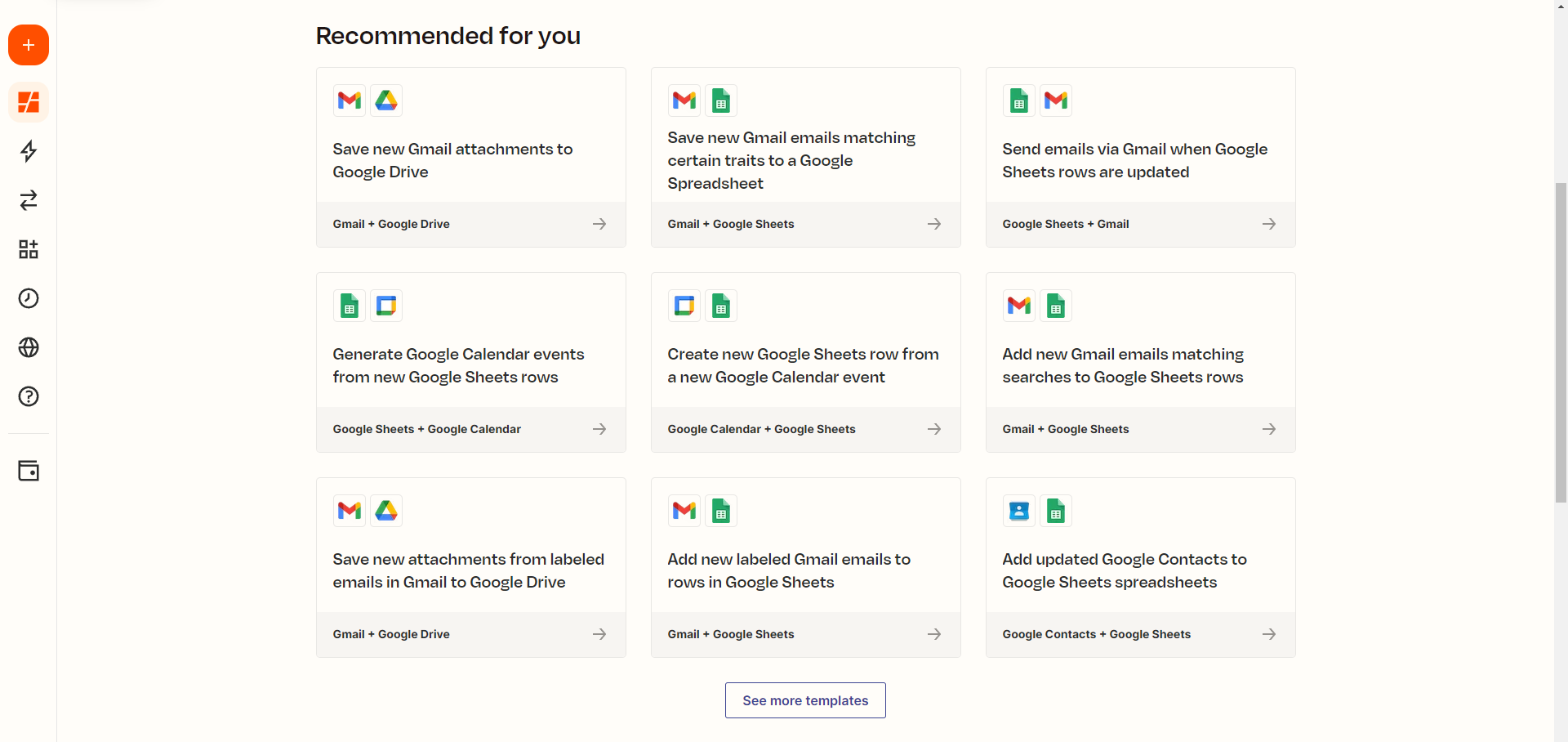Viewport: 1568px width, 742px height.
Task: Open the Zaps lightning bolt icon
Action: click(29, 151)
